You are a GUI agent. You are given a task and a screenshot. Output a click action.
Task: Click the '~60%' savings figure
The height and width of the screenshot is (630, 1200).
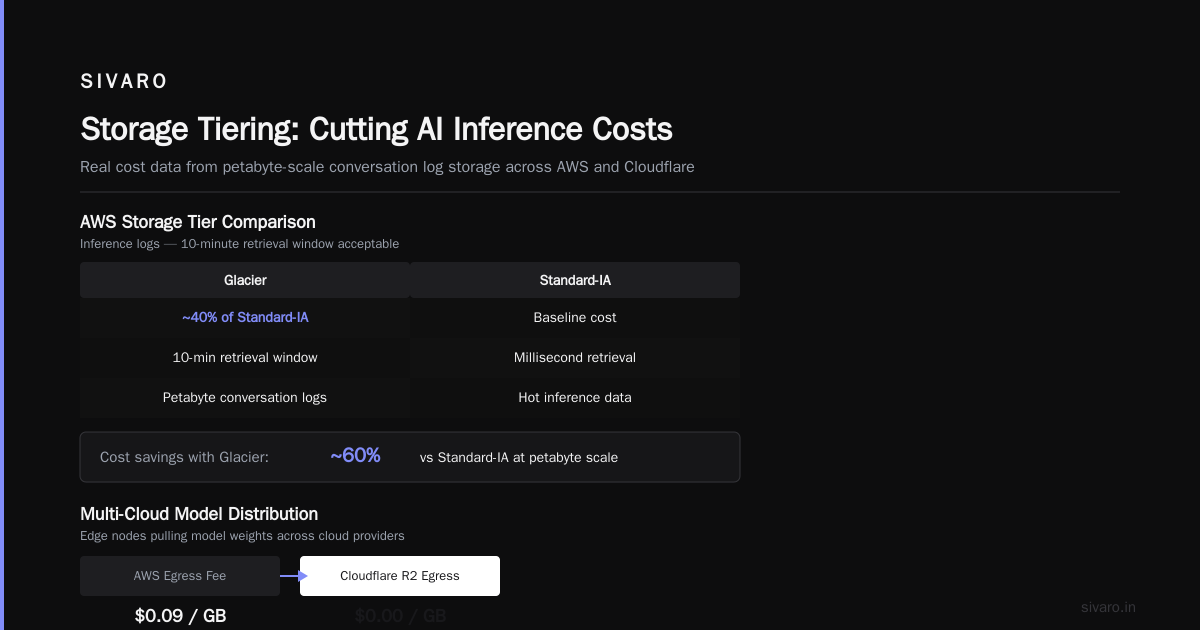tap(355, 456)
